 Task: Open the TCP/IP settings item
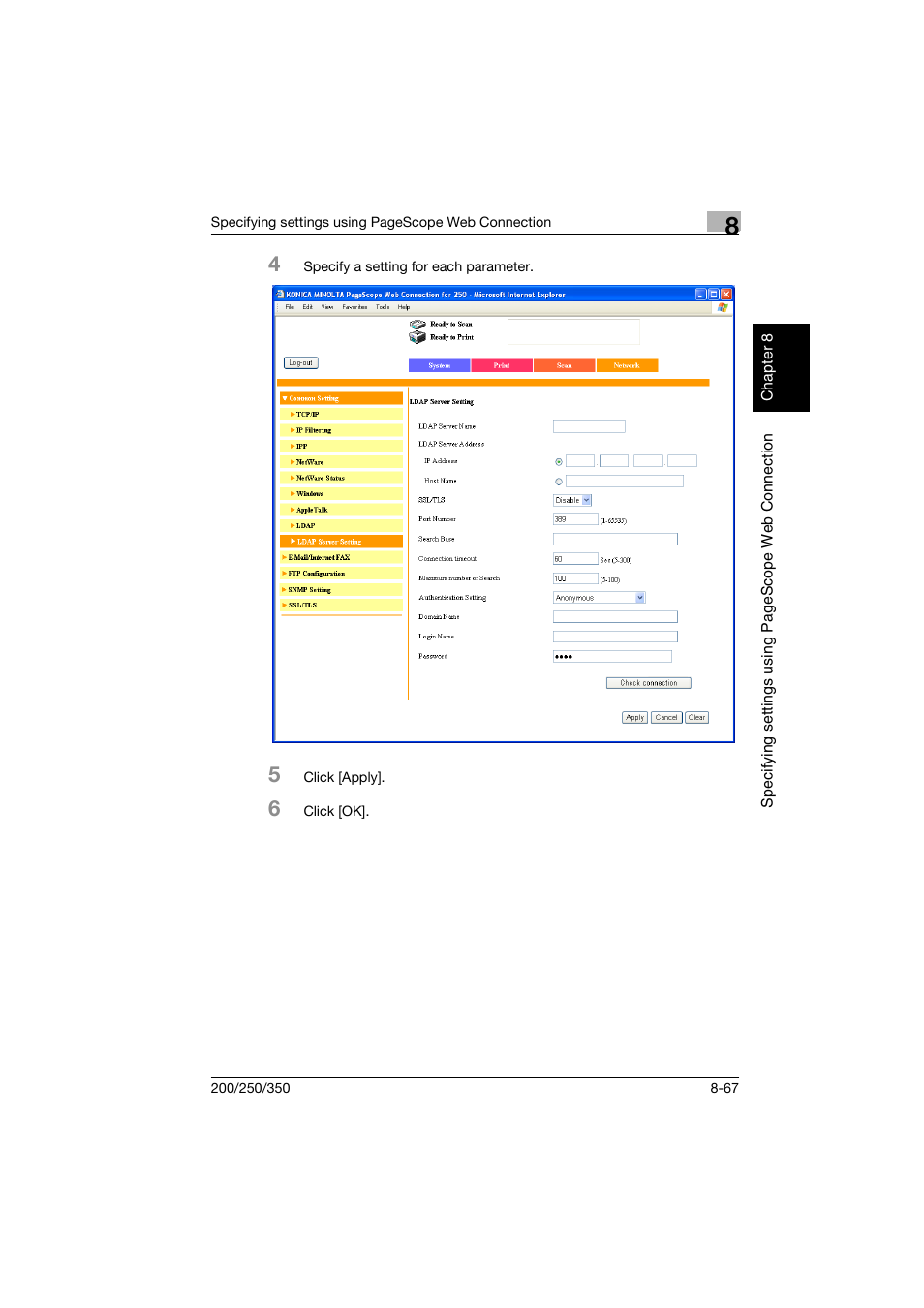tap(341, 415)
